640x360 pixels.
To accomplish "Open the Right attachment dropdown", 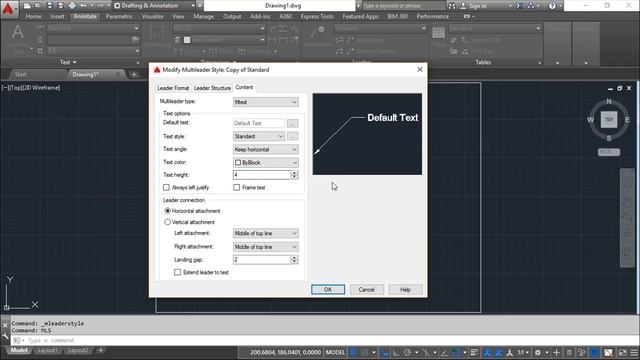I will point(265,247).
